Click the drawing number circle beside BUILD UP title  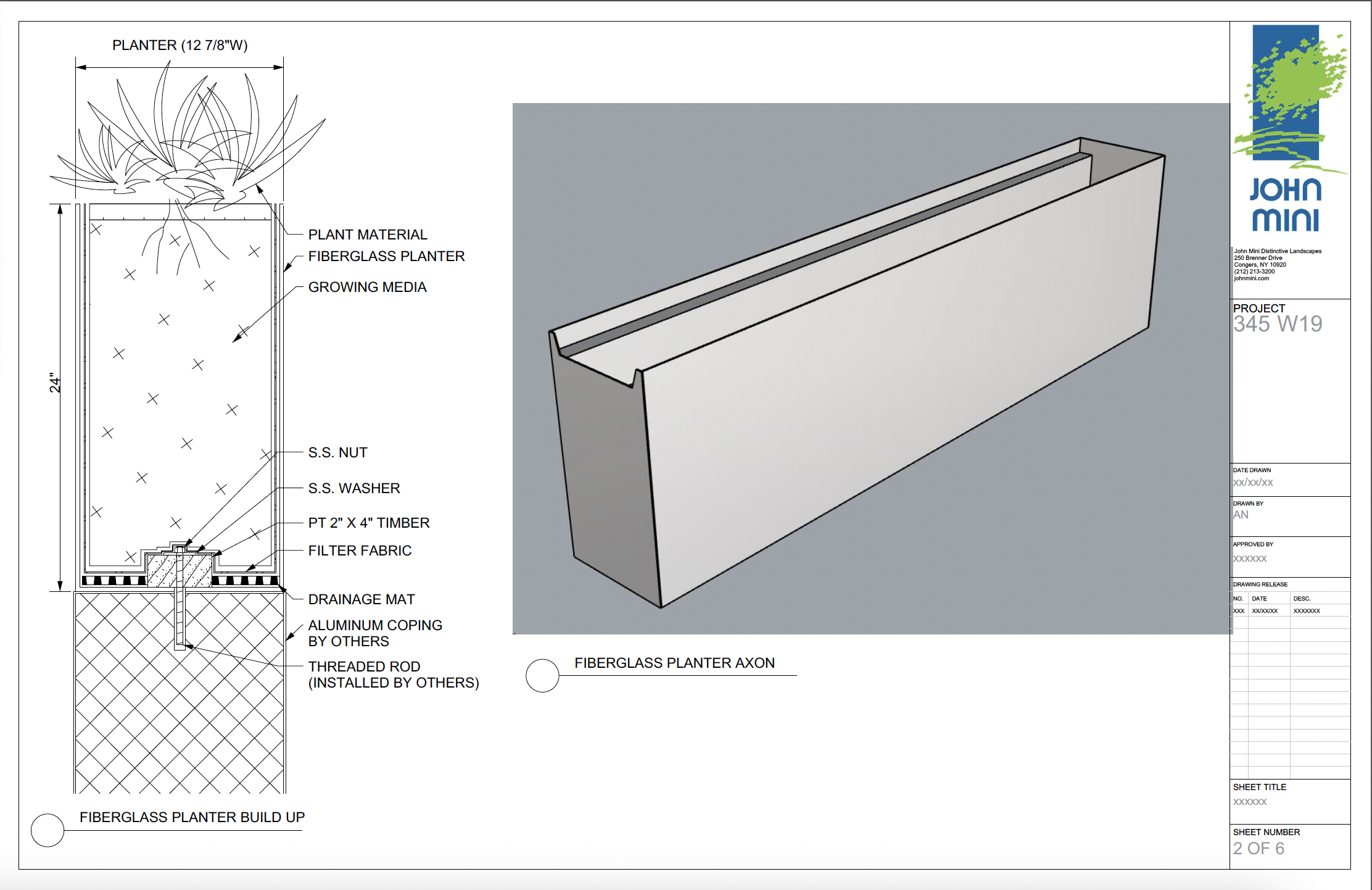(x=48, y=830)
